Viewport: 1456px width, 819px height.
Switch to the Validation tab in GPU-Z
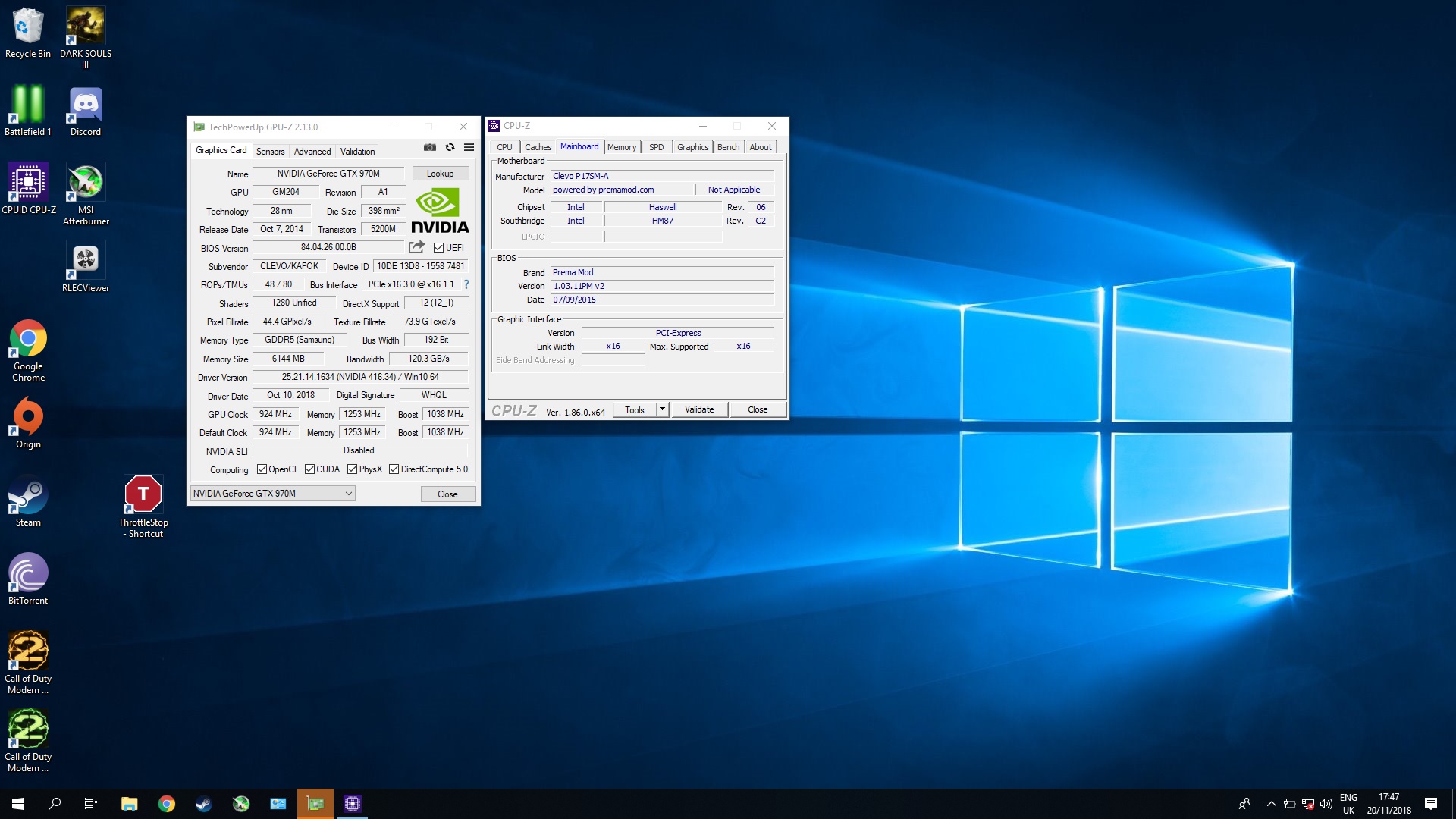pos(357,152)
